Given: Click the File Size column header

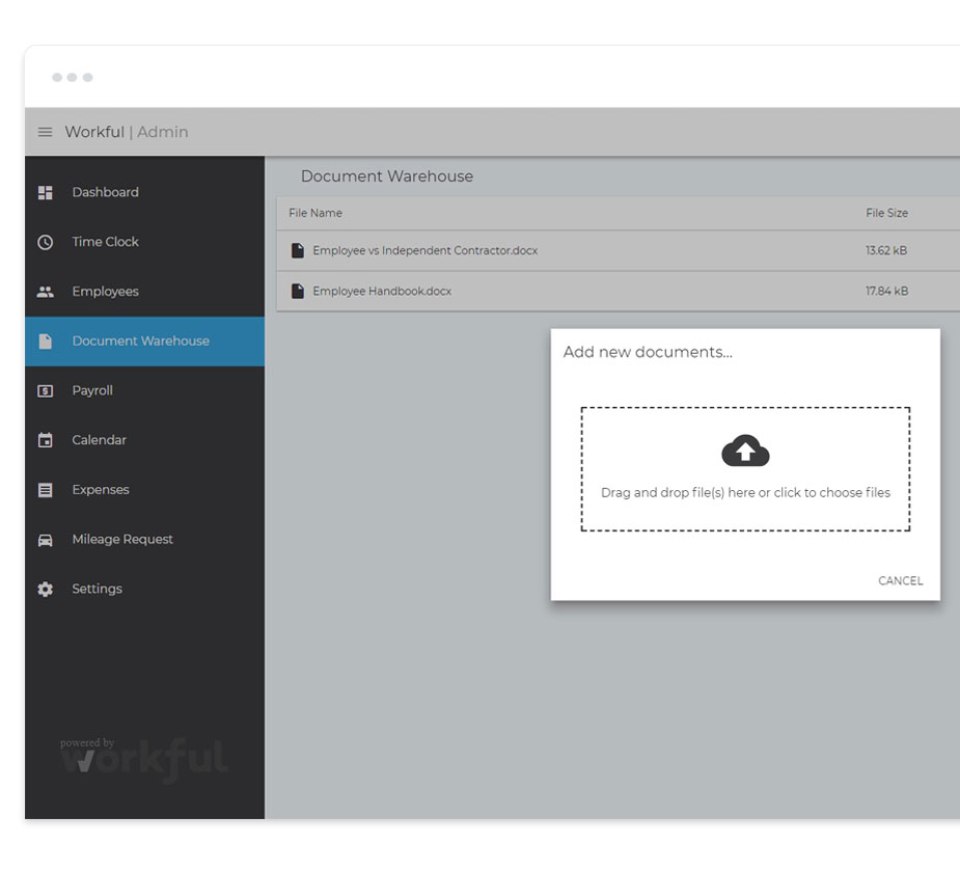Looking at the screenshot, I should 887,213.
